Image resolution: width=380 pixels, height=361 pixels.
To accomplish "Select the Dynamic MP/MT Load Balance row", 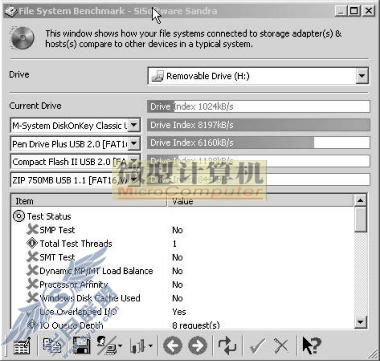I will click(183, 271).
